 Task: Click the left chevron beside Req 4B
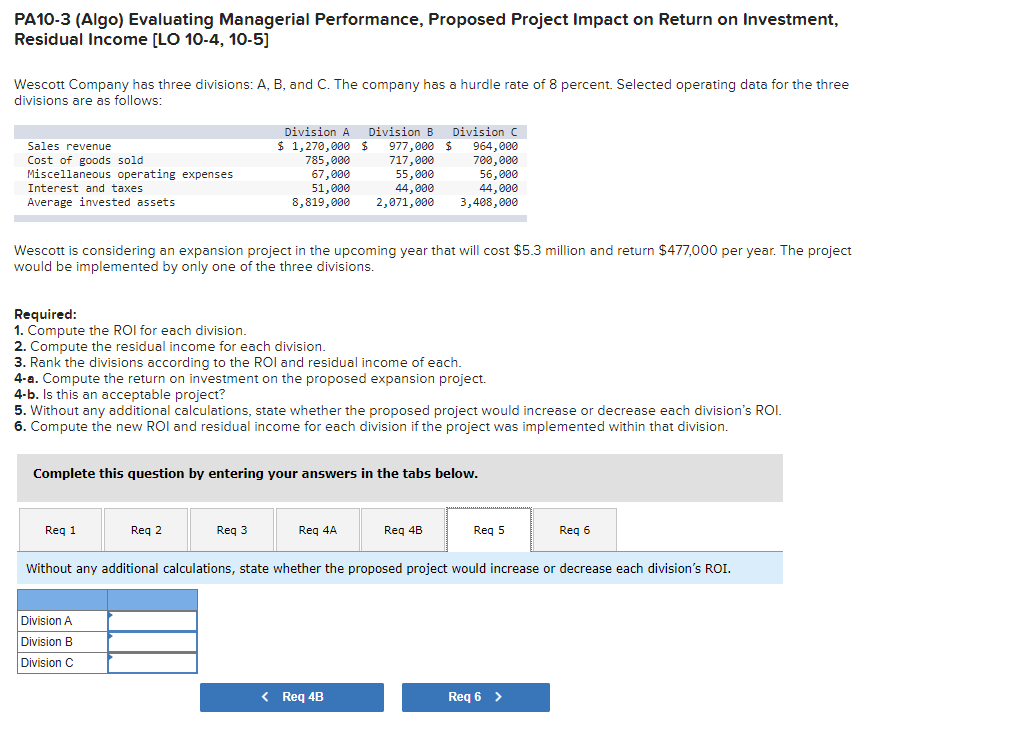[x=265, y=697]
